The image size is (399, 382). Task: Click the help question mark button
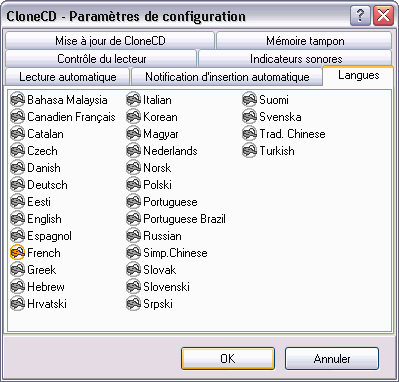(x=360, y=16)
